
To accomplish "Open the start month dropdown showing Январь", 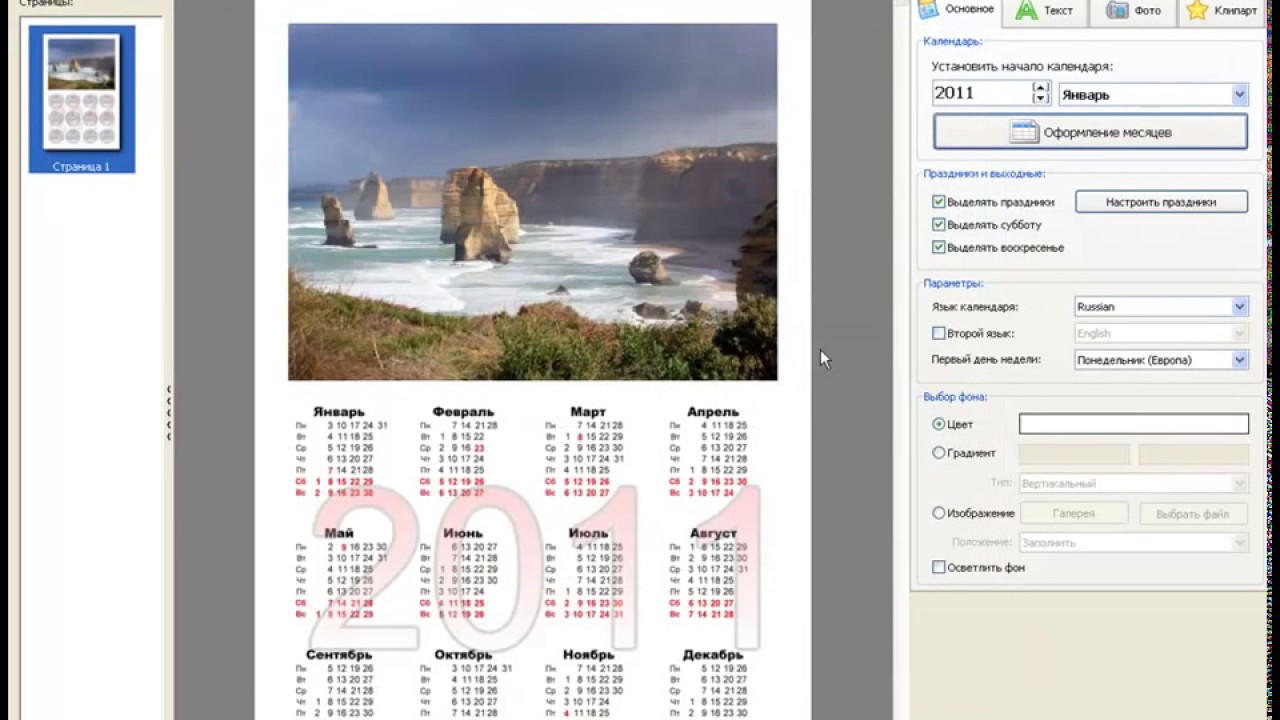I will tap(1153, 95).
